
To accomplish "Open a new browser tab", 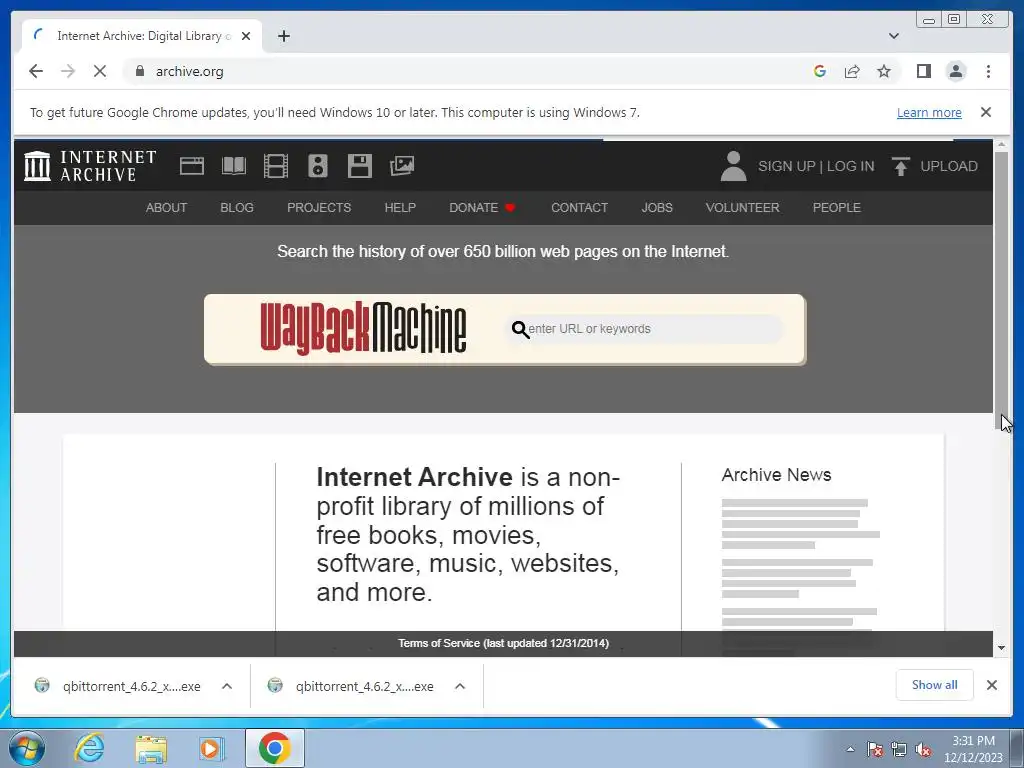I will click(283, 36).
